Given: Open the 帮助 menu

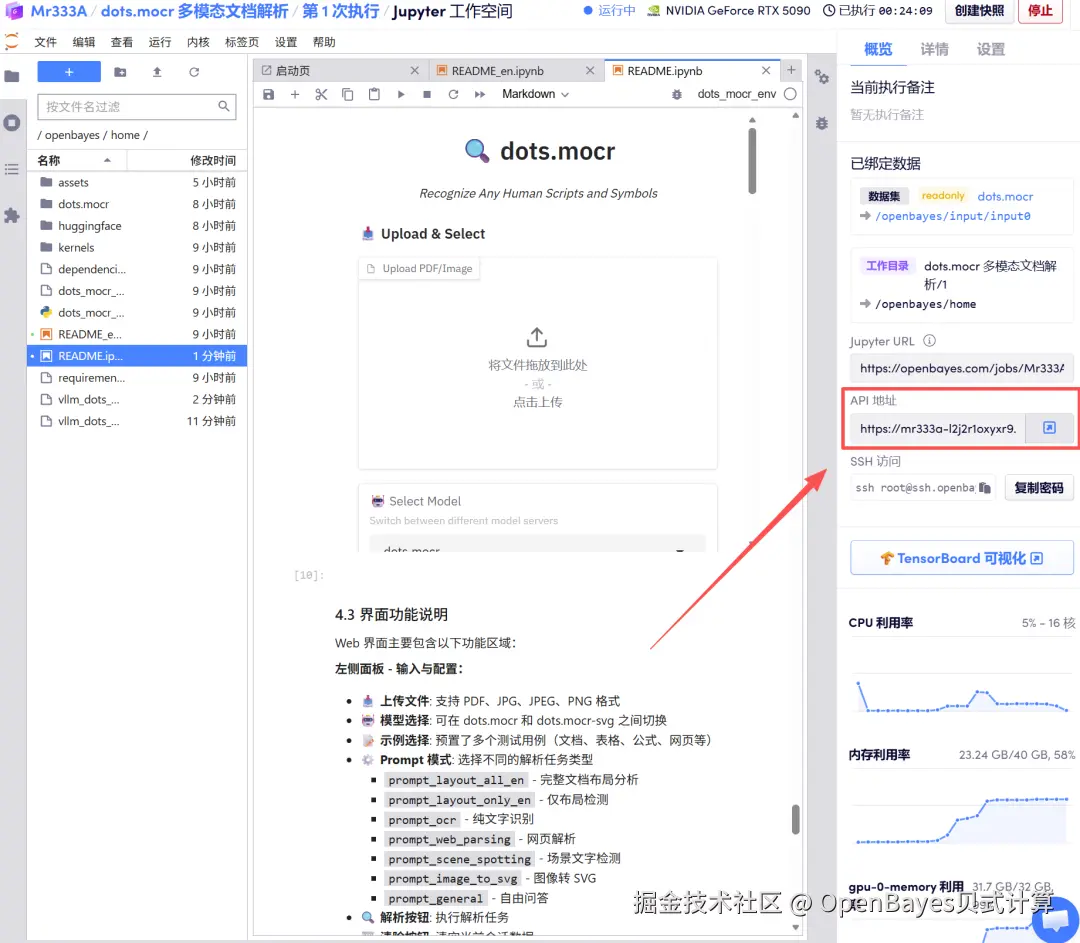Looking at the screenshot, I should 324,42.
